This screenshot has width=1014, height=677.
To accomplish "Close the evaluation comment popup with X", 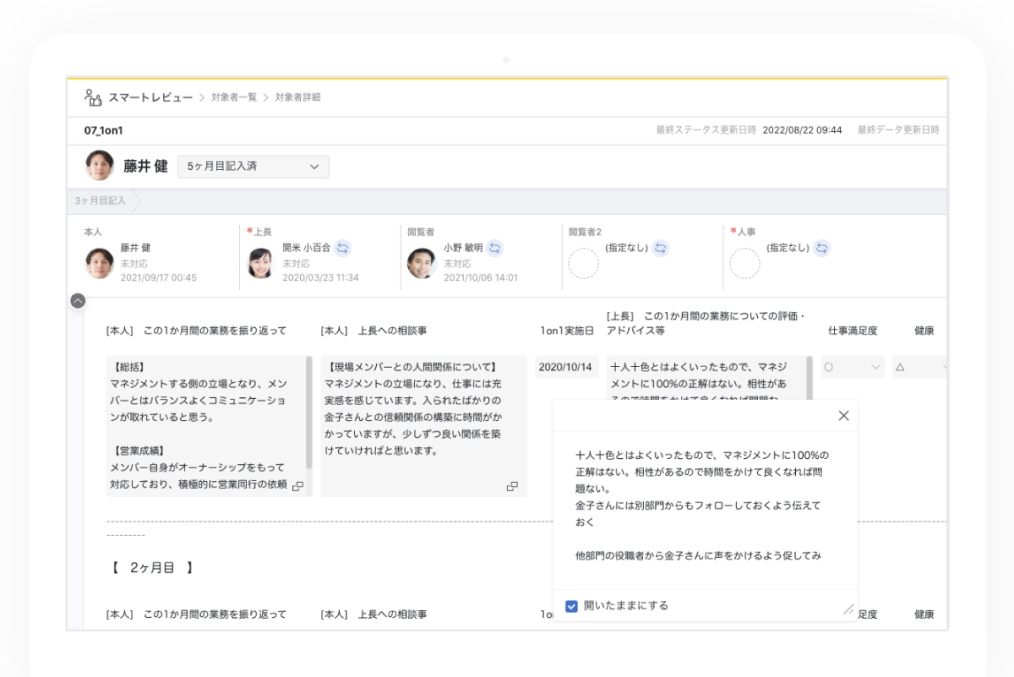I will coord(843,413).
